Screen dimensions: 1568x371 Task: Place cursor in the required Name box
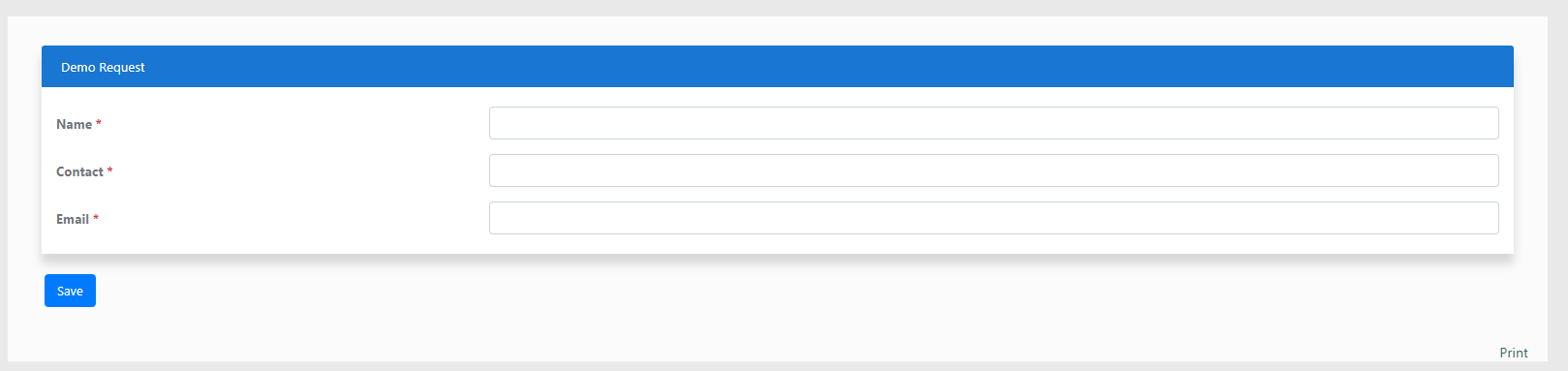click(x=994, y=123)
